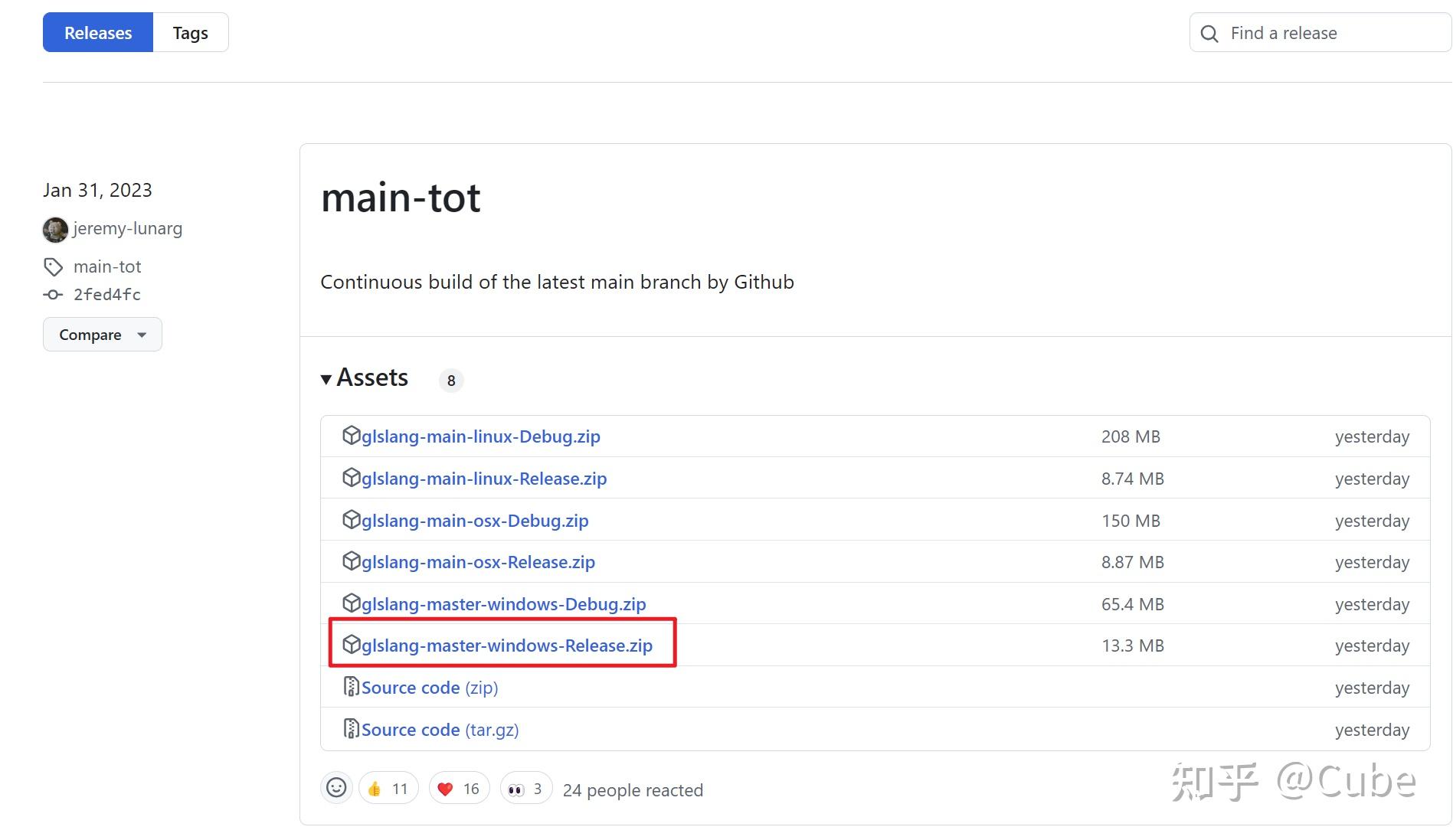This screenshot has height=840, width=1453.
Task: Open the glslang-master-windows-Debug.zip link
Action: 503,604
